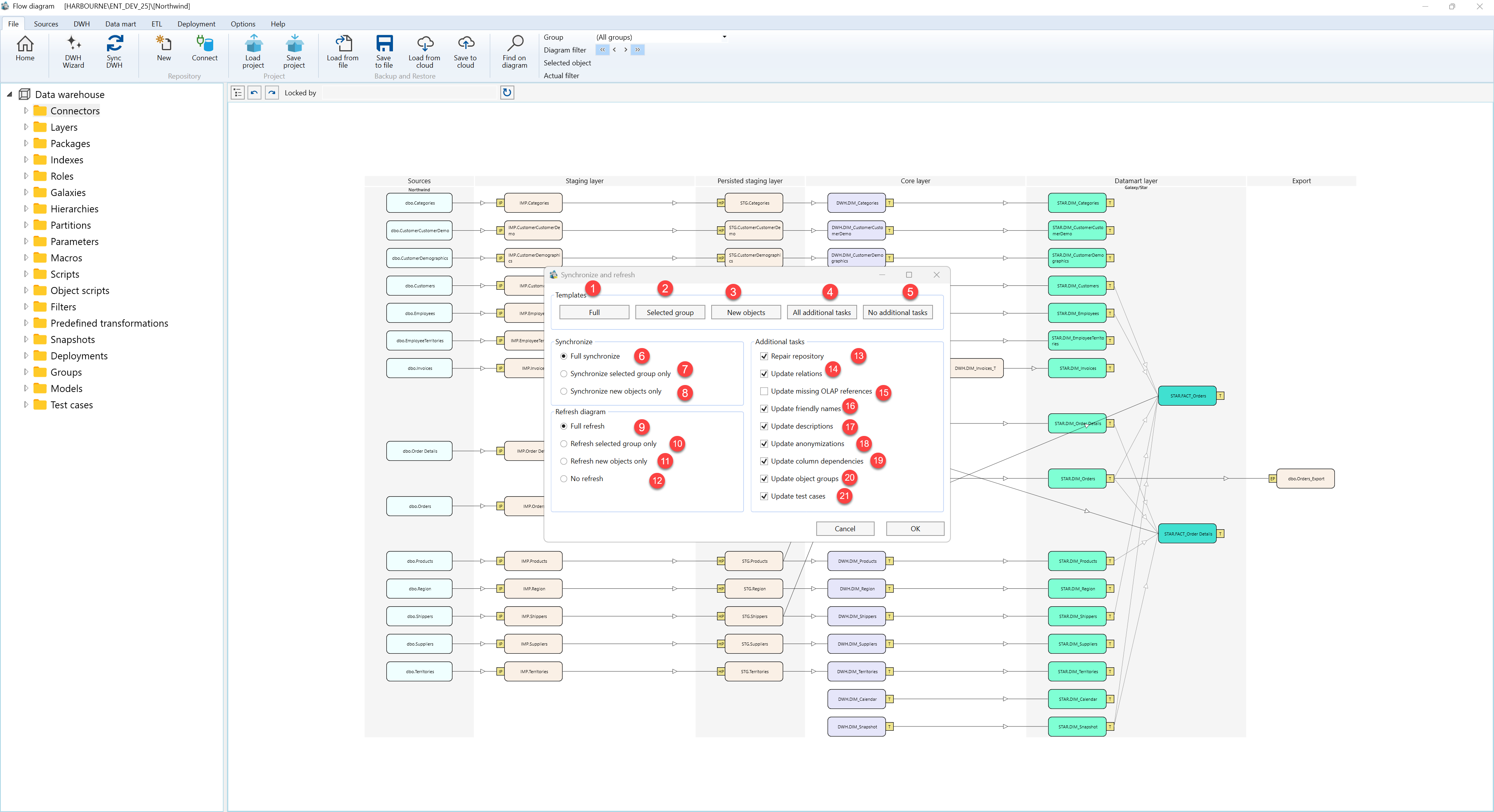Open the DWH ribbon tab
This screenshot has height=812, width=1494.
(x=82, y=24)
